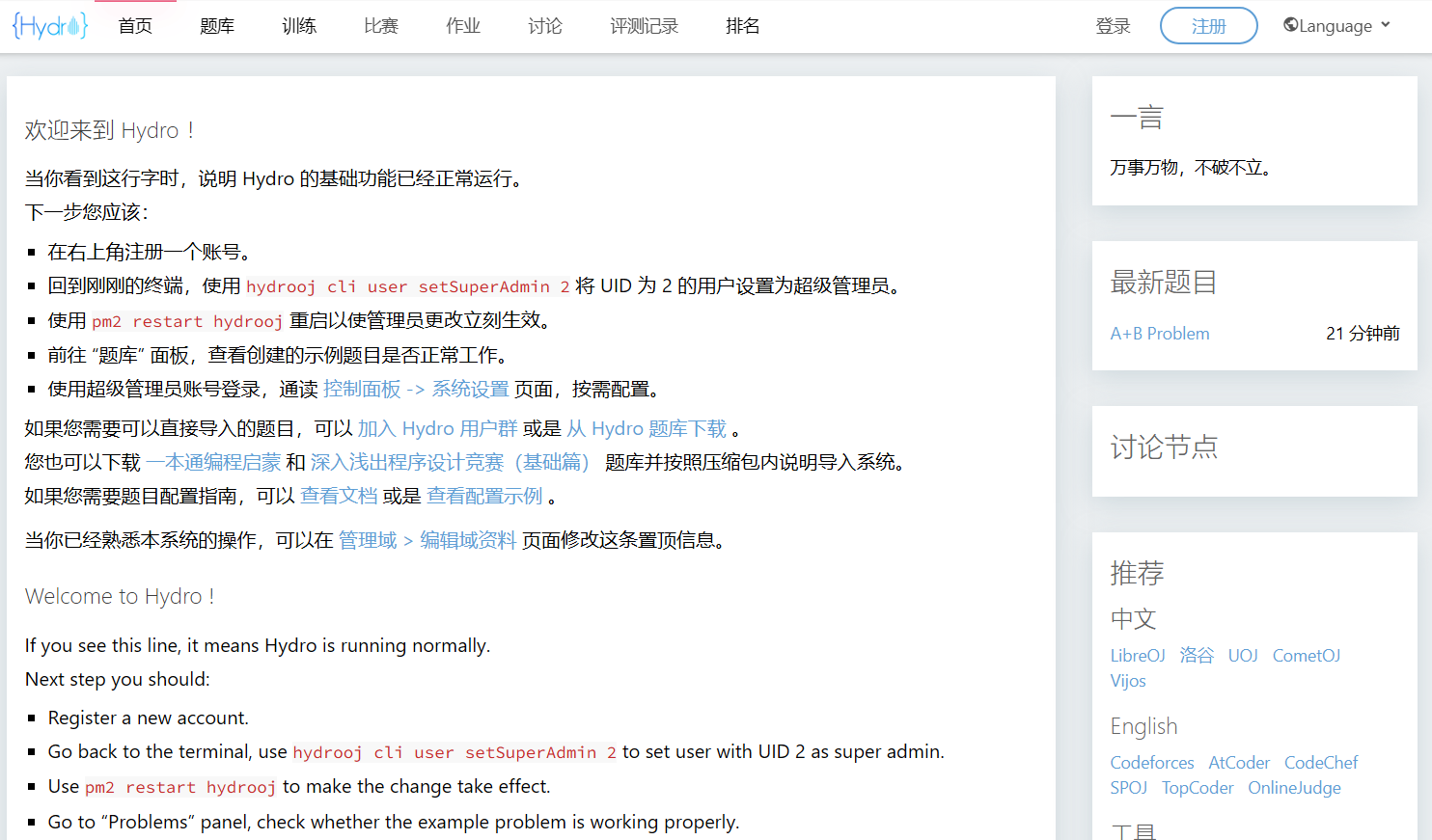The height and width of the screenshot is (840, 1432).
Task: Click the Hydro logo
Action: click(x=50, y=26)
